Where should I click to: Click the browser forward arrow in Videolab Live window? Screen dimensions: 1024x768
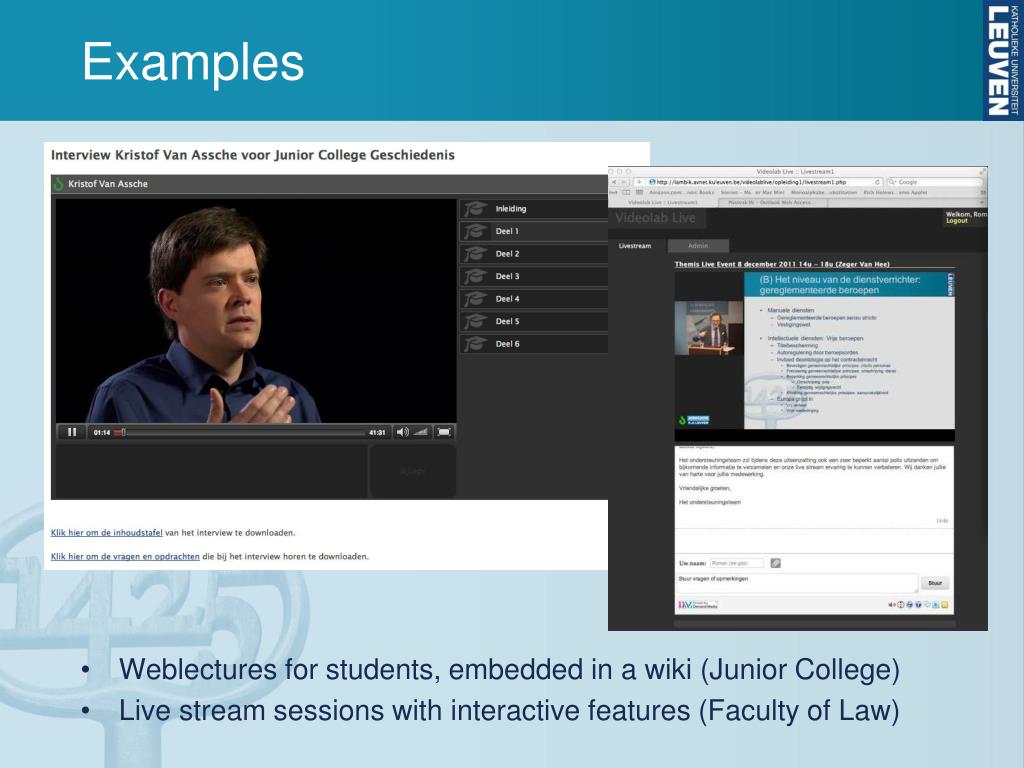(x=625, y=182)
